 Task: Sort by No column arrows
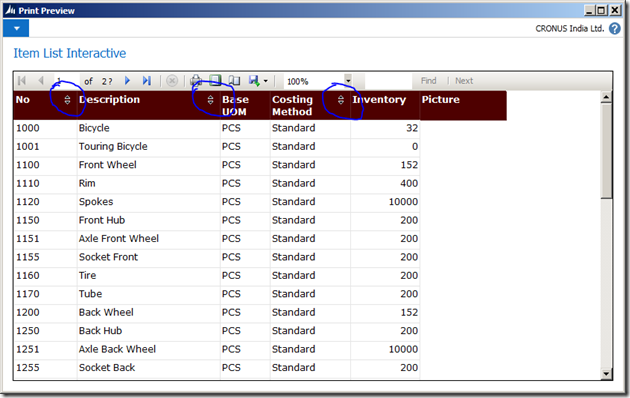67,100
